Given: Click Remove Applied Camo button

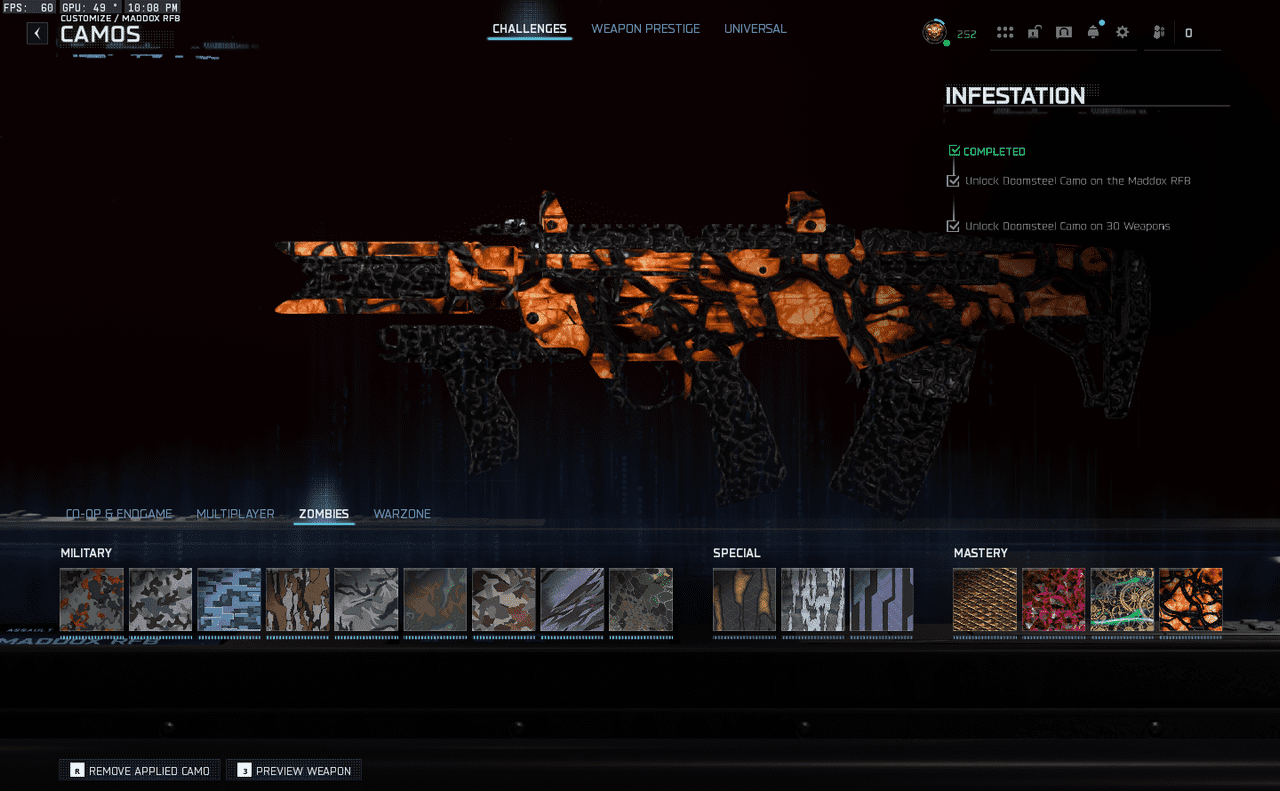Looking at the screenshot, I should [x=140, y=770].
